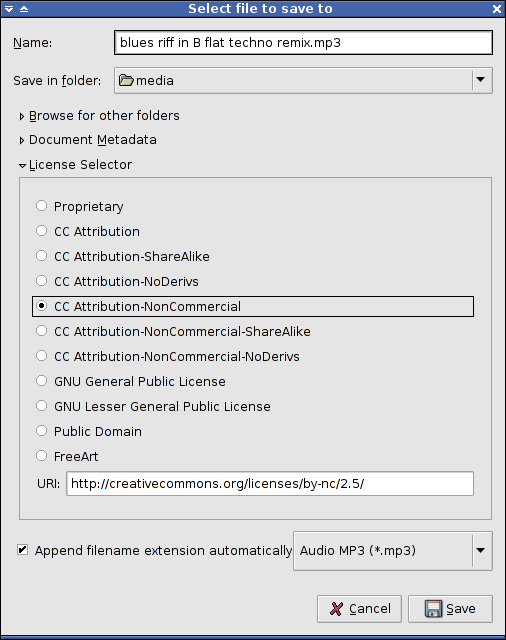Open the Audio MP3 file type dropdown

click(393, 551)
